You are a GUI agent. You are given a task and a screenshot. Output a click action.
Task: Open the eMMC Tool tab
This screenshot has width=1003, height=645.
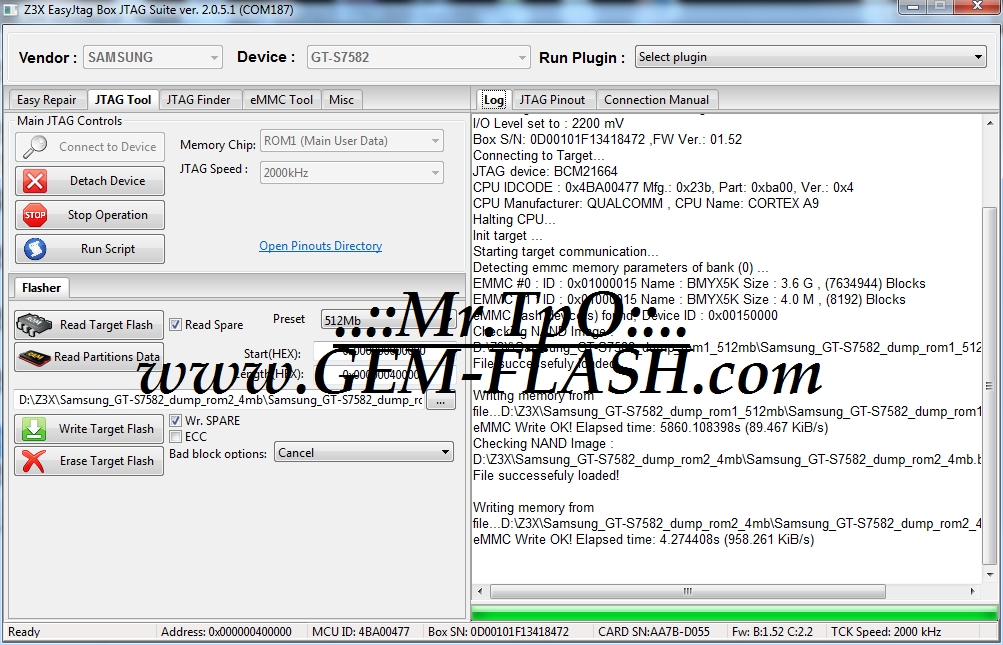point(281,100)
